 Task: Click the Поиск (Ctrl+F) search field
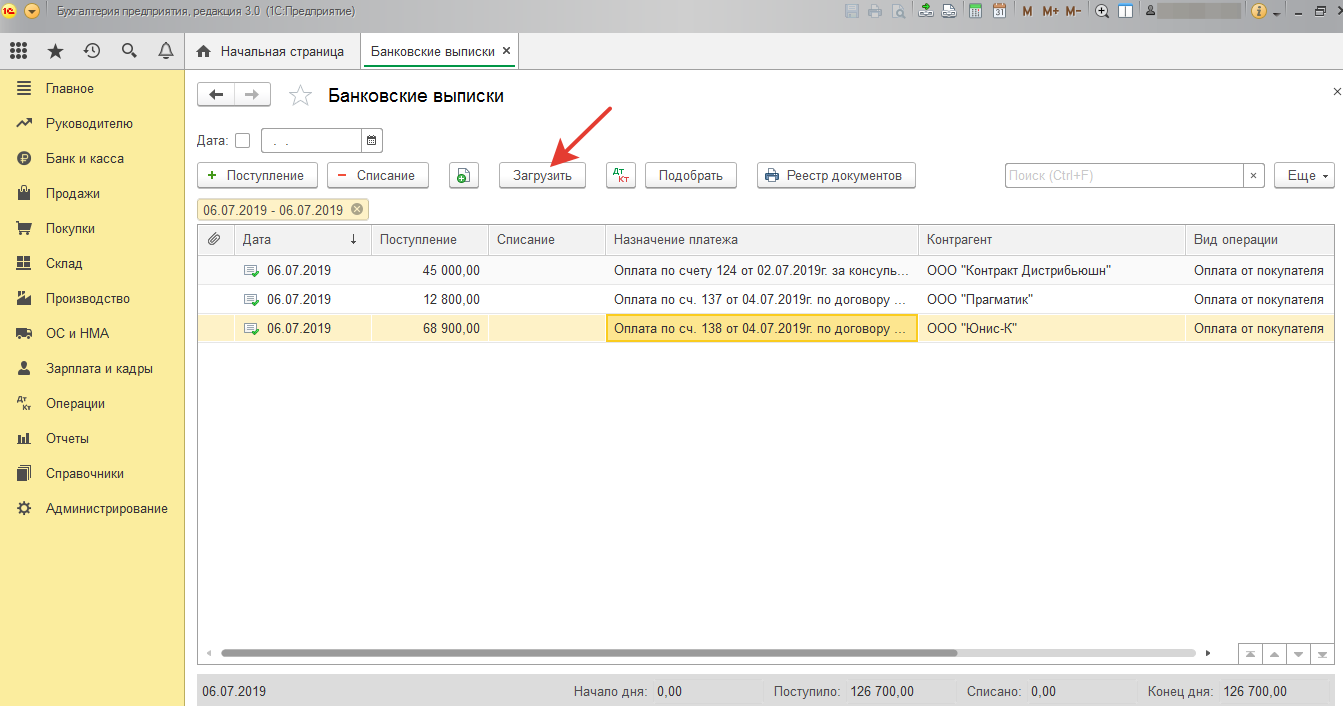point(1124,175)
